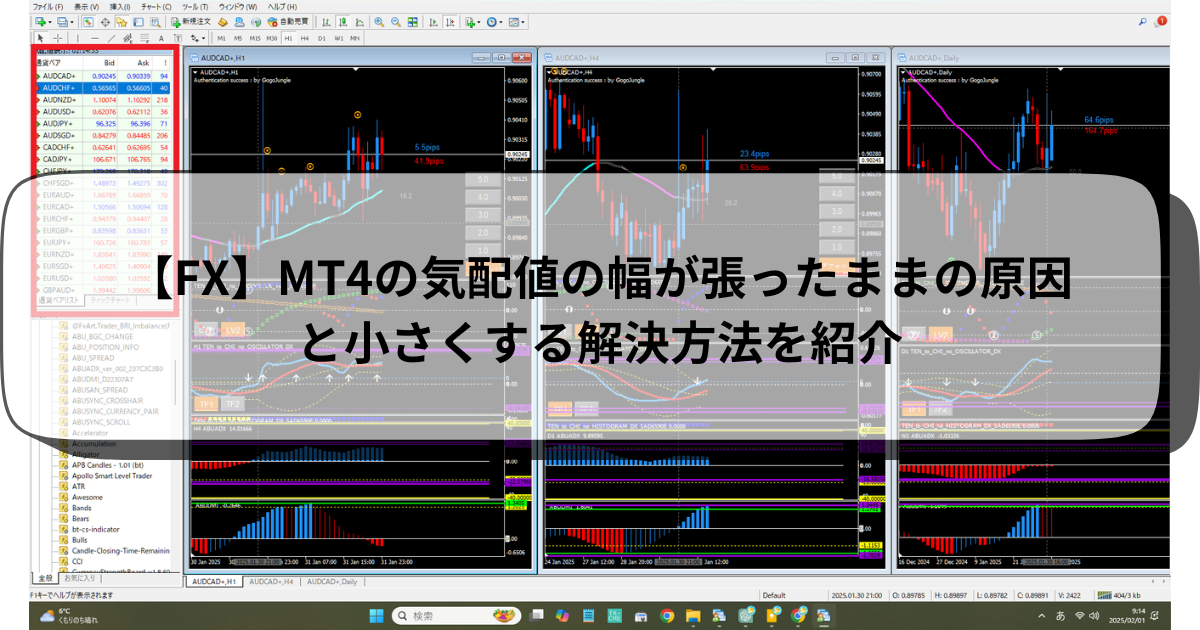
Task: Open the ファイル menu
Action: [x=48, y=6]
